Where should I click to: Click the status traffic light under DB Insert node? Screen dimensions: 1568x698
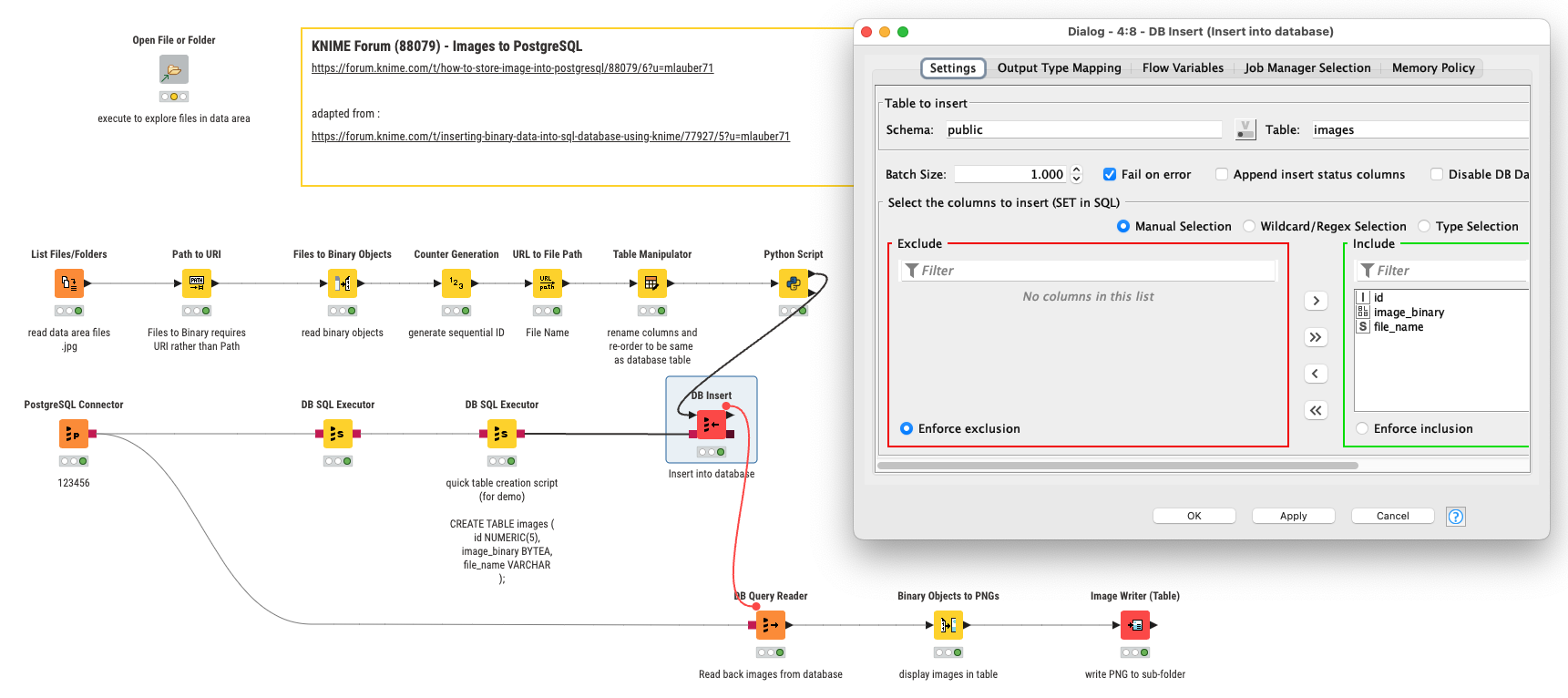coord(712,452)
